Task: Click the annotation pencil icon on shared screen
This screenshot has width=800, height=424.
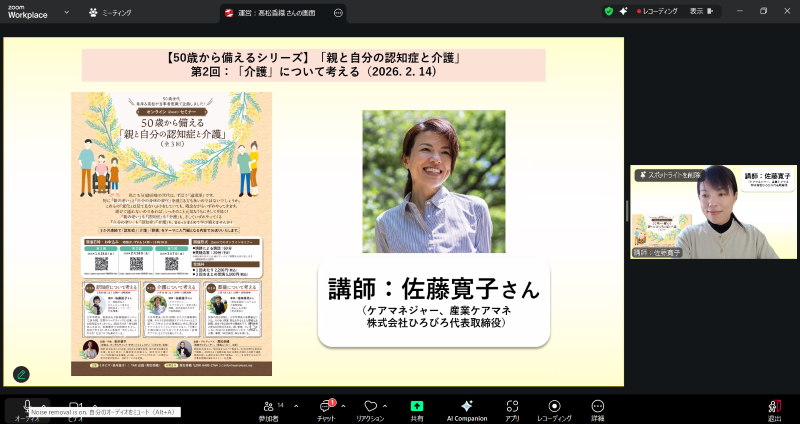Action: (x=21, y=375)
